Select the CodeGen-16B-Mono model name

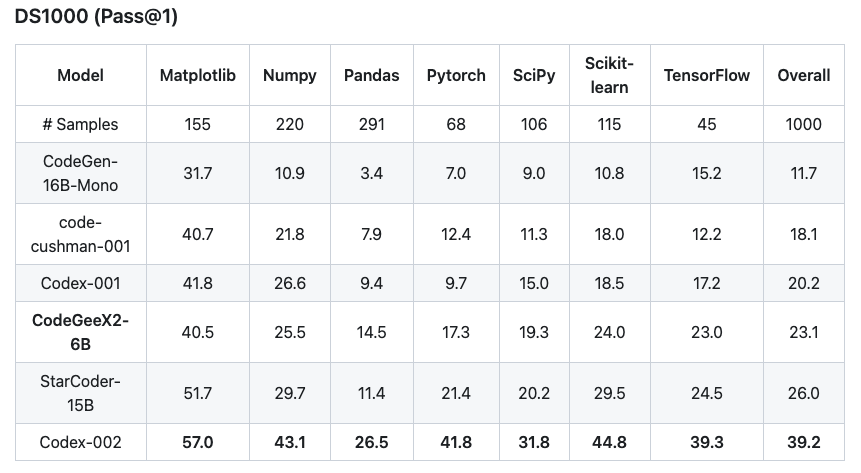[80, 173]
